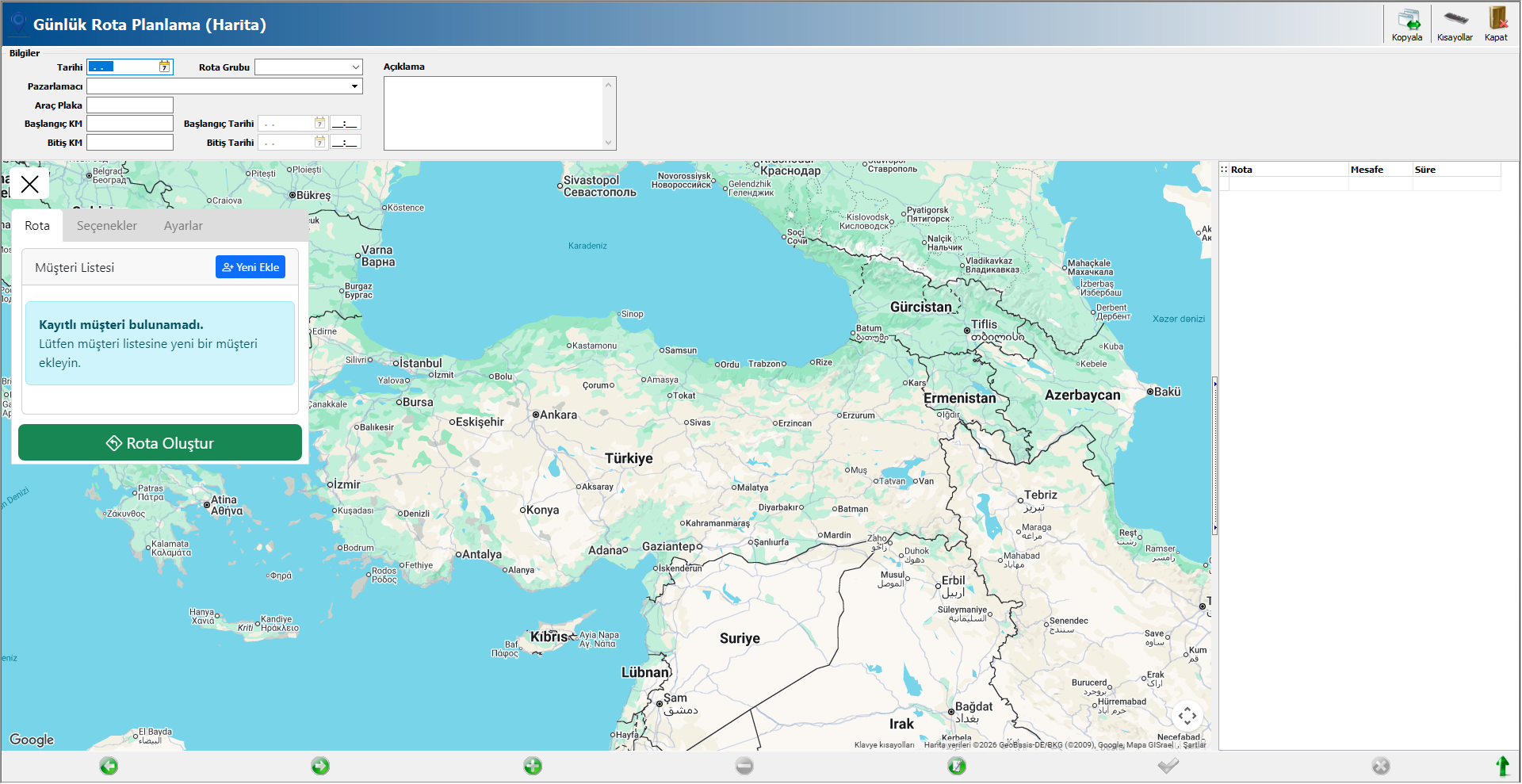Open the Klavye kısayolları map link
1522x784 pixels.
pos(885,745)
